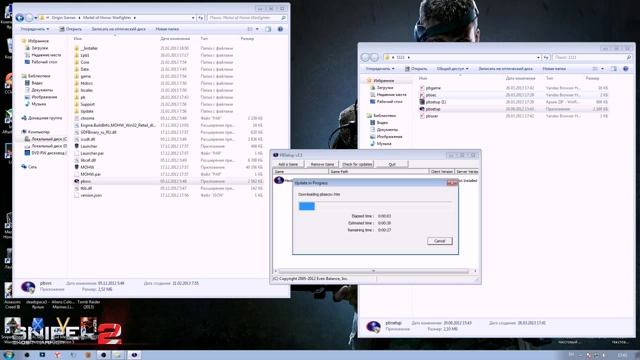The height and width of the screenshot is (360, 640).
Task: Select Документы in Warfighter window sidebar
Action: click(39, 90)
